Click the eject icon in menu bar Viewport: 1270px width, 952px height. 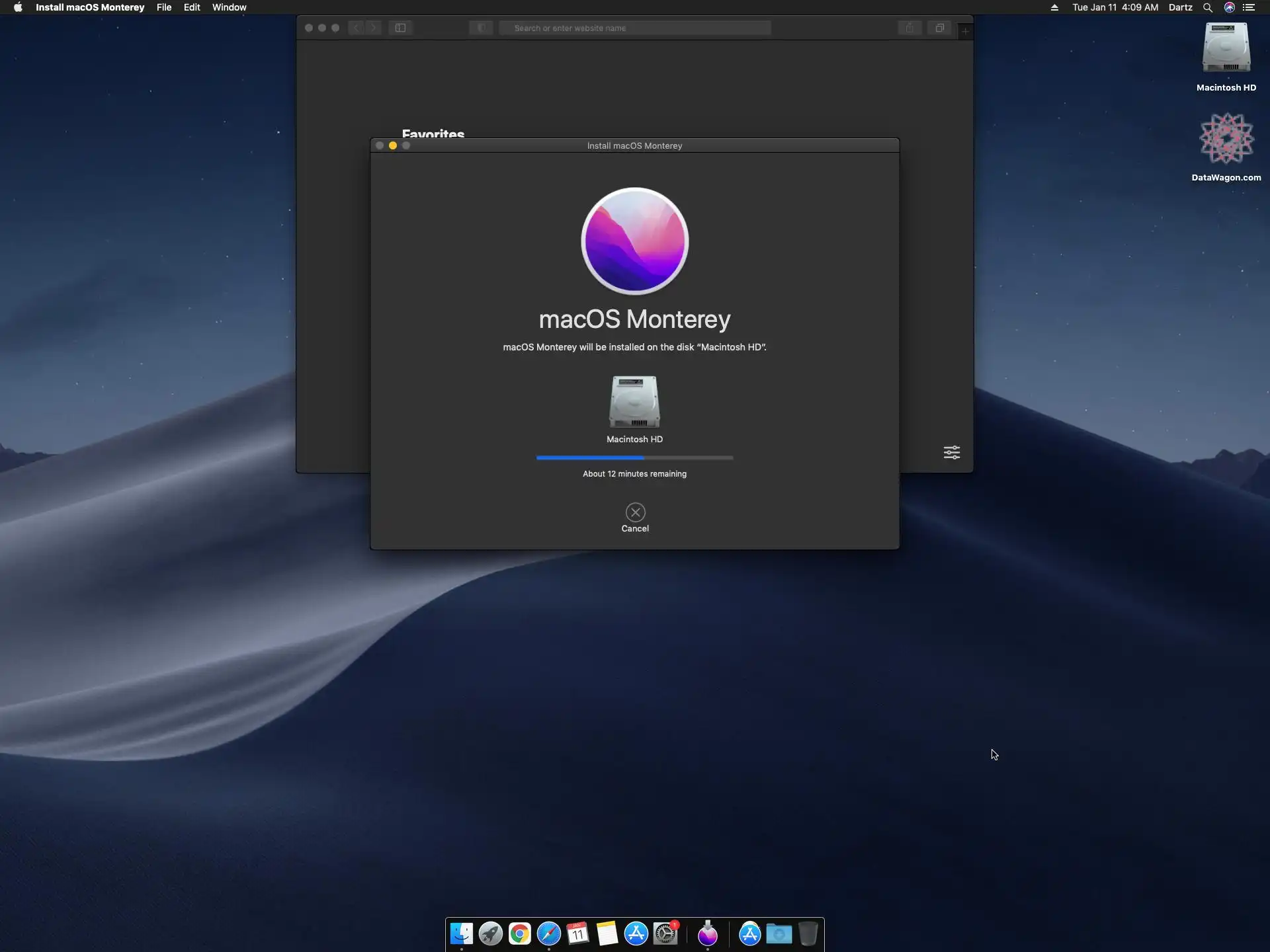(x=1054, y=7)
